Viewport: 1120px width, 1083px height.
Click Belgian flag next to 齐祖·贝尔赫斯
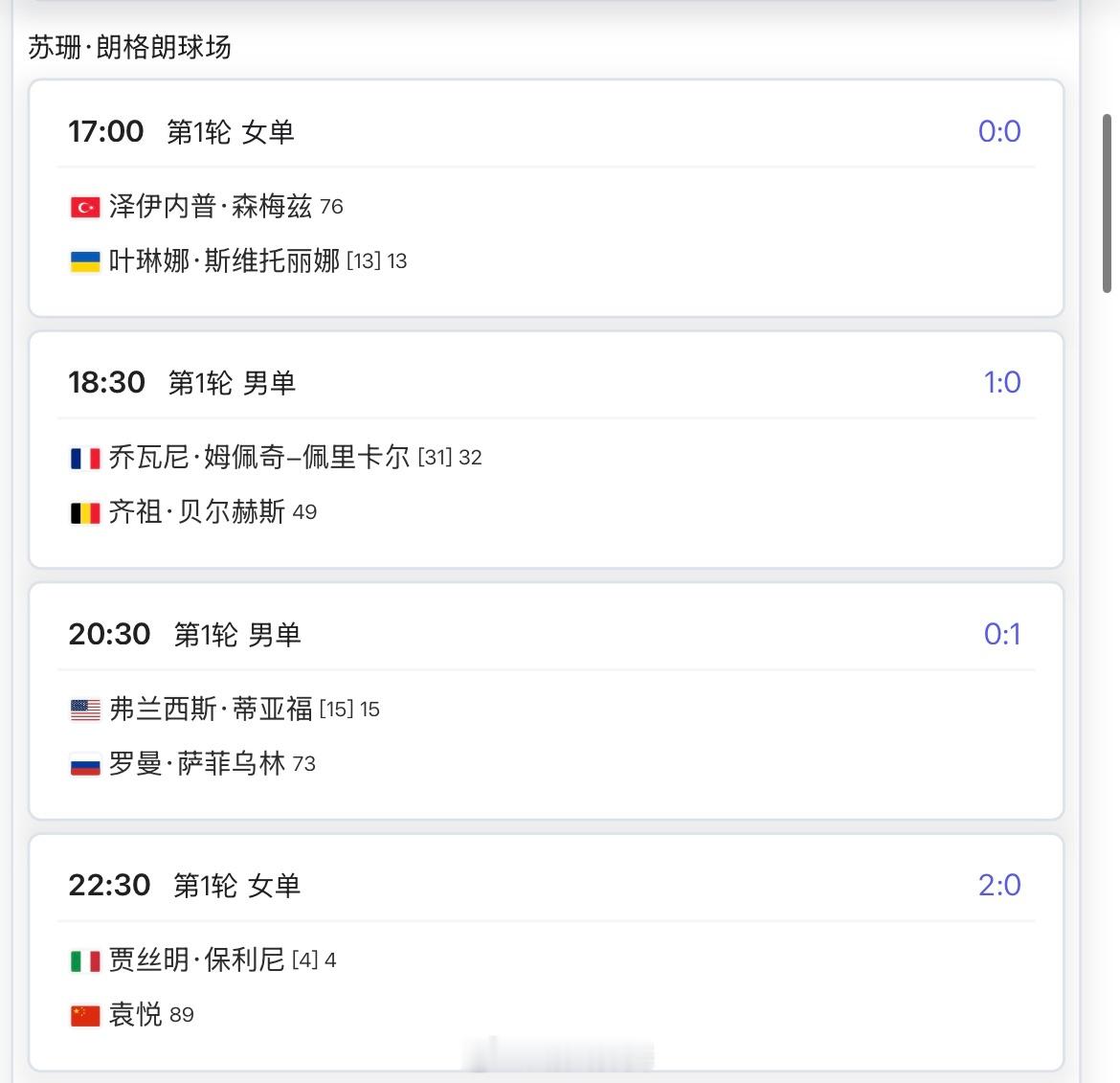(85, 513)
